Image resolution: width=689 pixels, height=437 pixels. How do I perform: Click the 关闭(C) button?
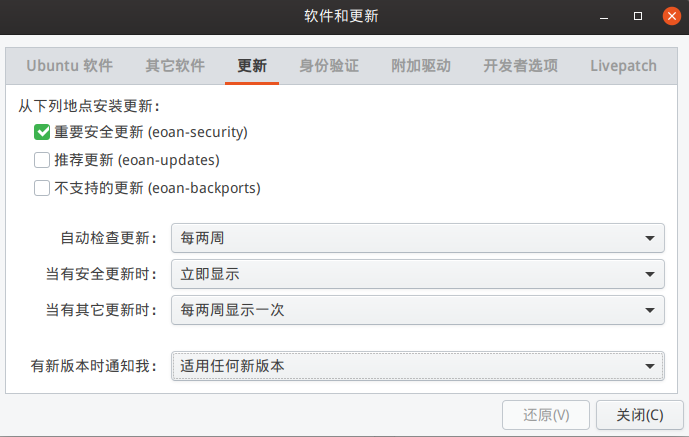pyautogui.click(x=639, y=415)
